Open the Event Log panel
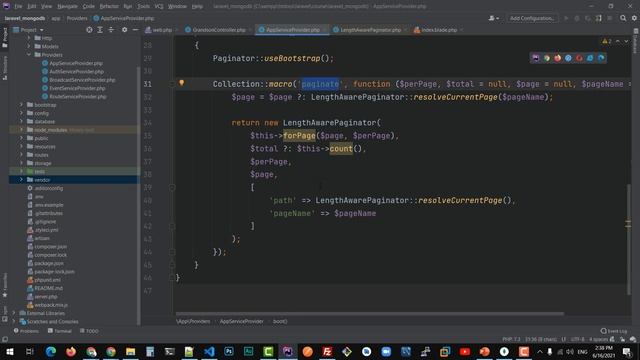640x360 pixels. pos(614,331)
